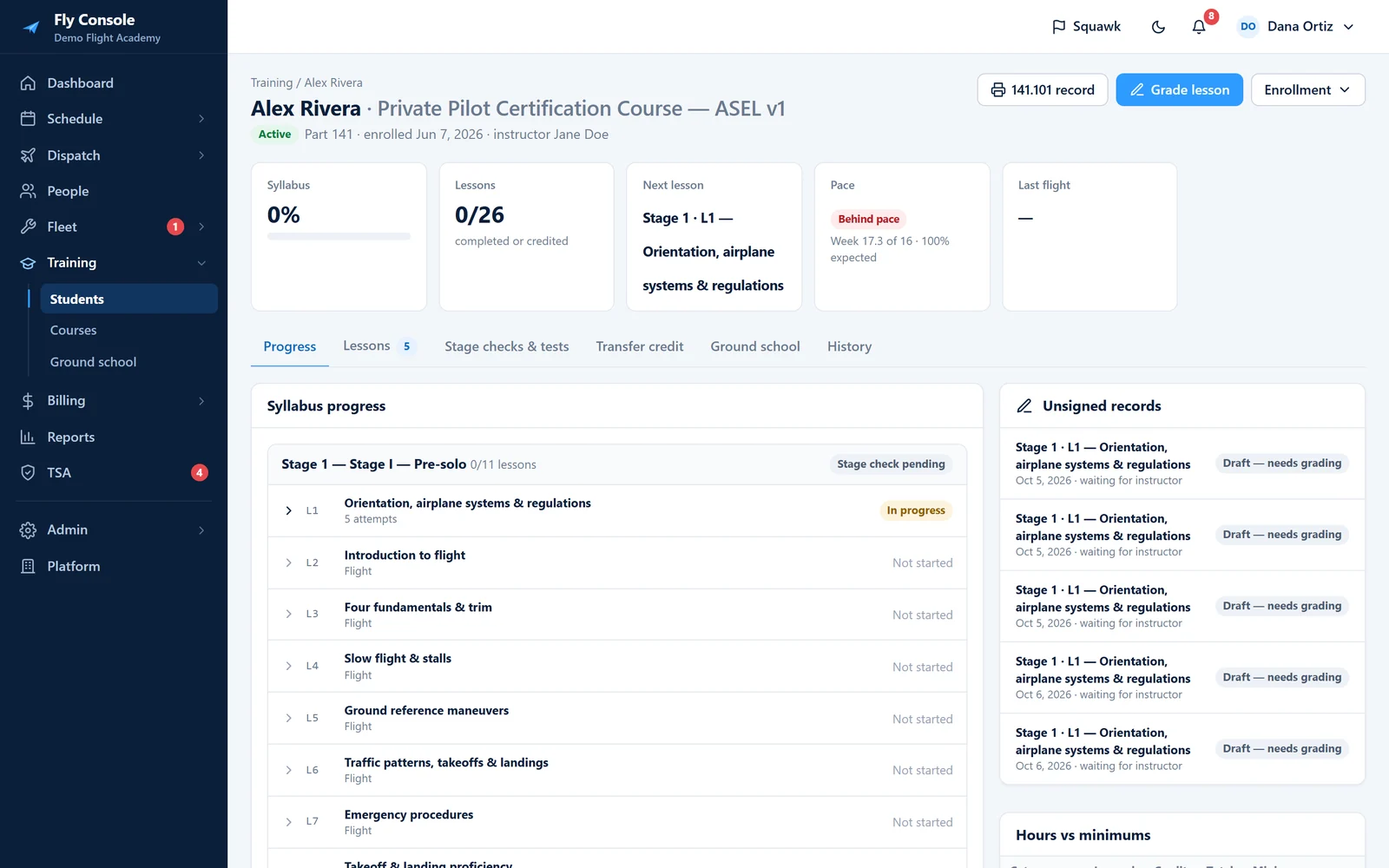This screenshot has height=868, width=1389.
Task: Click the People icon in sidebar
Action: (x=28, y=191)
